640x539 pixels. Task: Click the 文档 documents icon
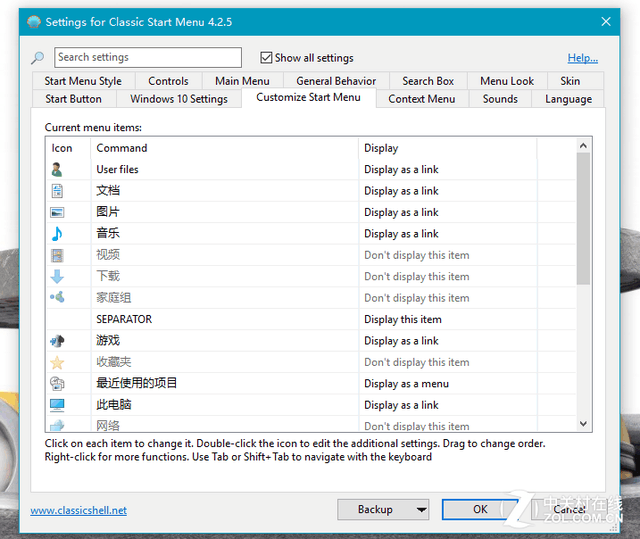pyautogui.click(x=57, y=191)
